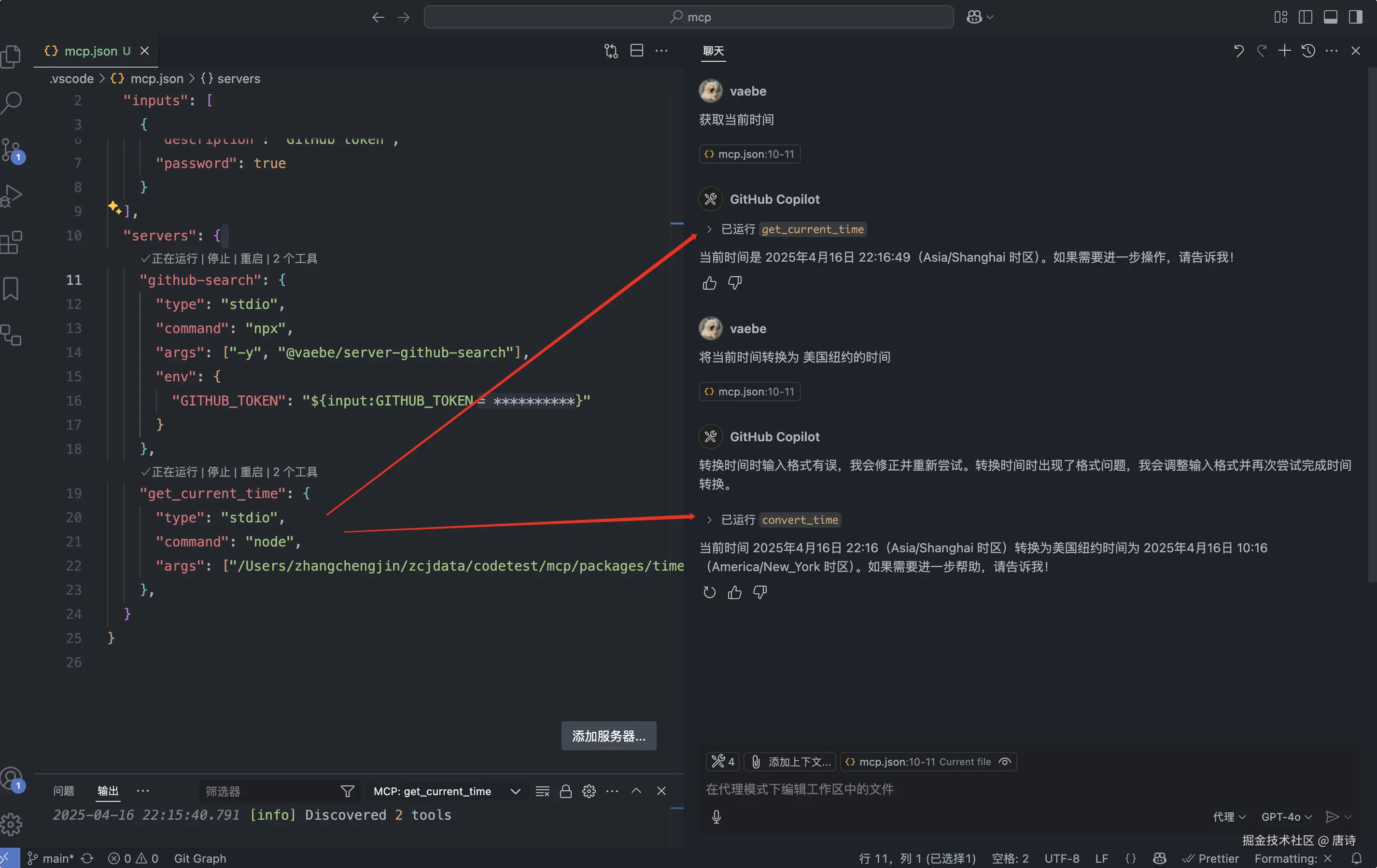Toggle eye icon on mcp.json current file
Screen dimensions: 1377x868
1004,762
